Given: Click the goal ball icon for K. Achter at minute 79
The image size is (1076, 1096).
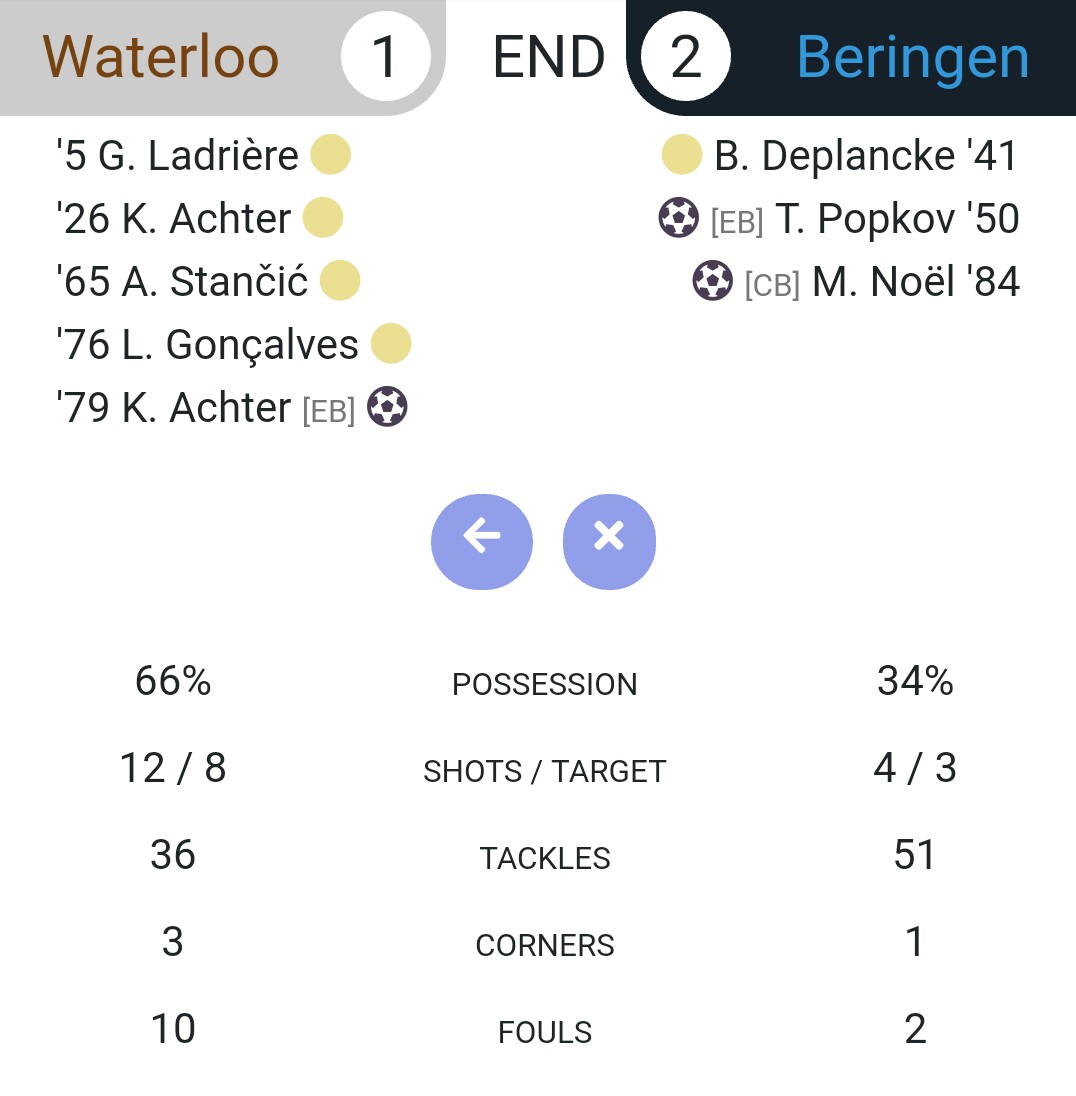Looking at the screenshot, I should (387, 407).
